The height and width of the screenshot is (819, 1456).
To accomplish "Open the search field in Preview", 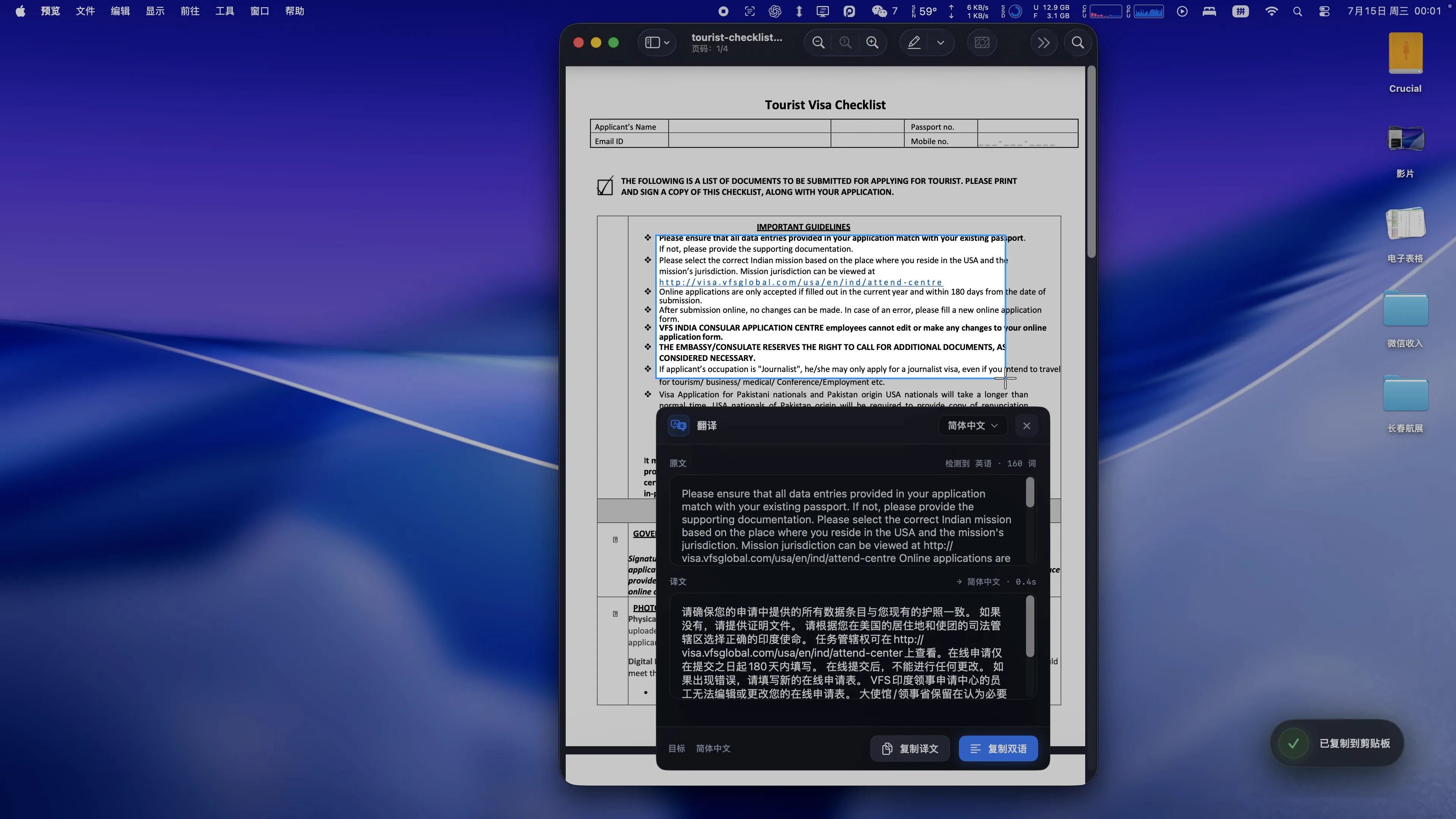I will point(1077,42).
